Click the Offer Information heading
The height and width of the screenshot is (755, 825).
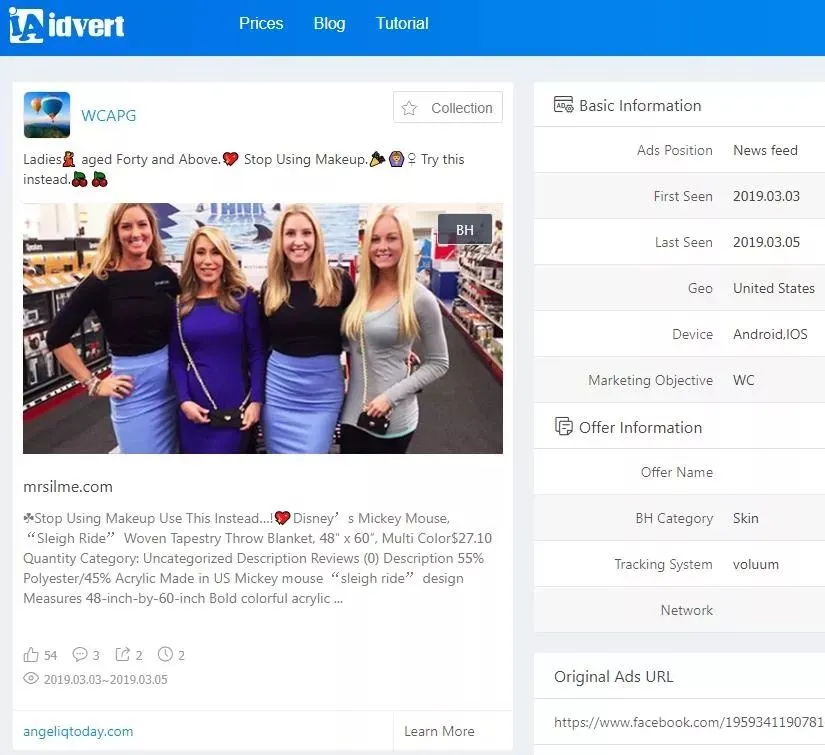coord(640,427)
